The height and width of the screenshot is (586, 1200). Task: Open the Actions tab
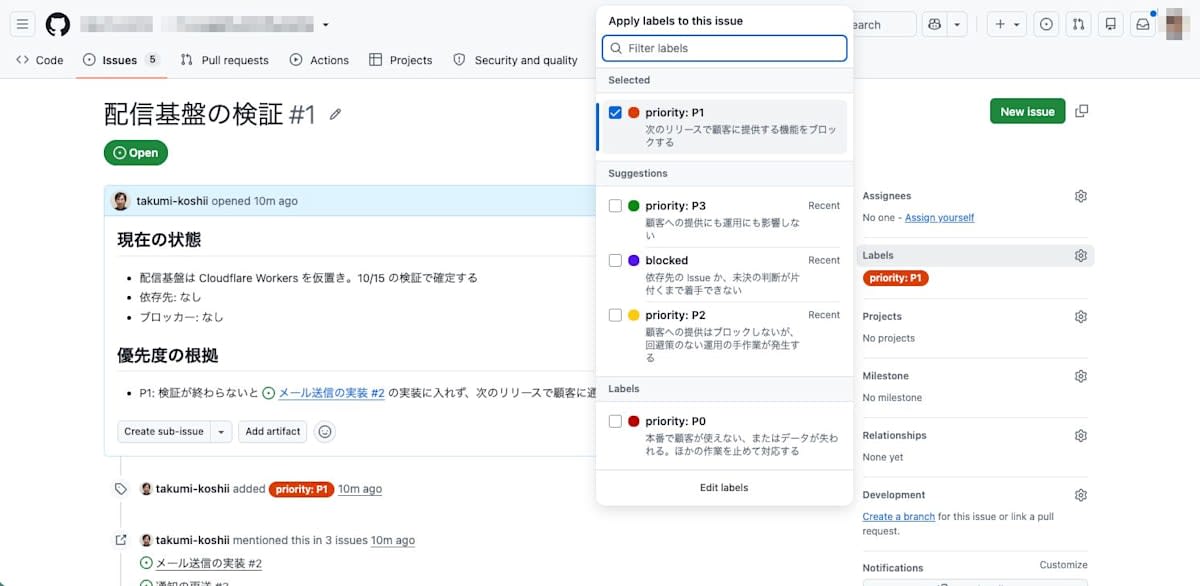[x=319, y=60]
